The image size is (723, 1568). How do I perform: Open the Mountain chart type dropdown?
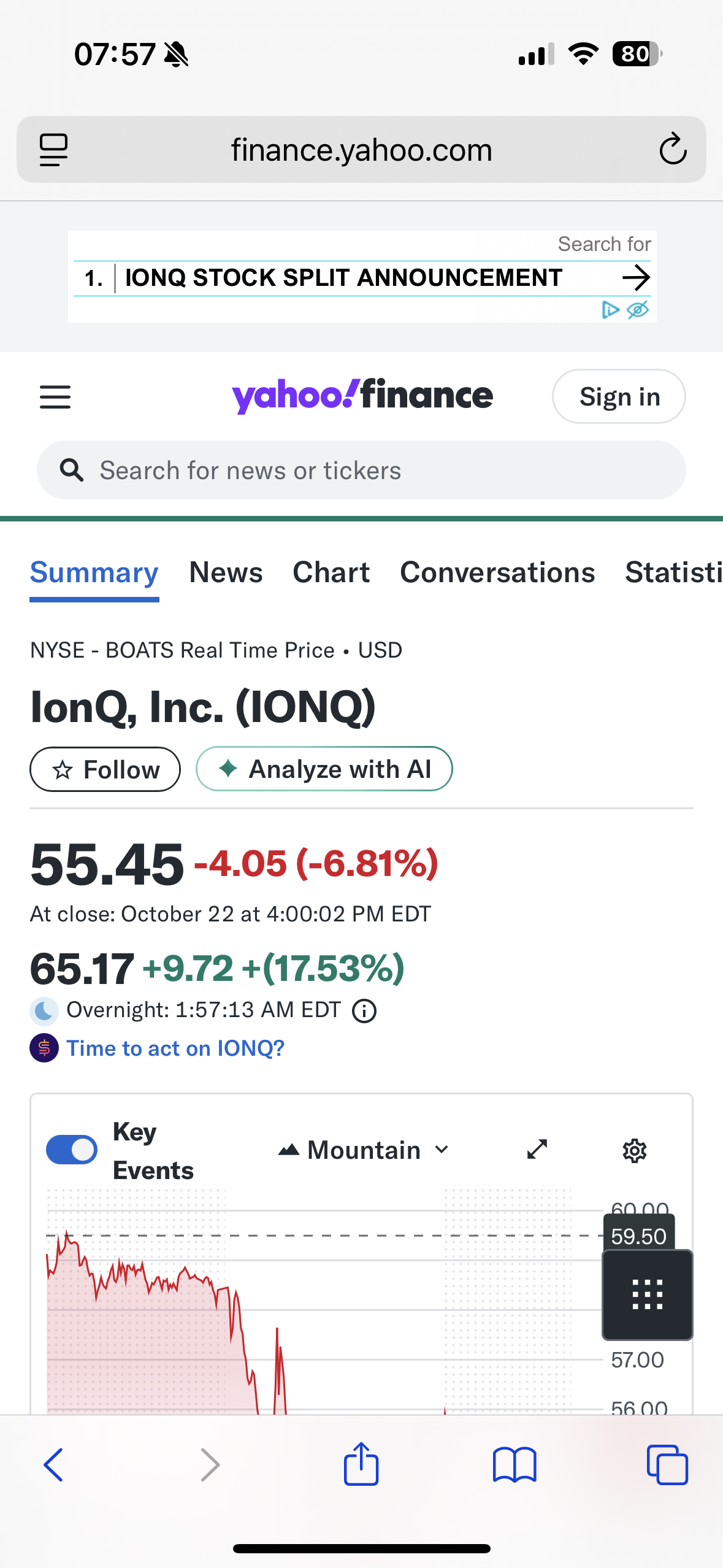pyautogui.click(x=364, y=1150)
